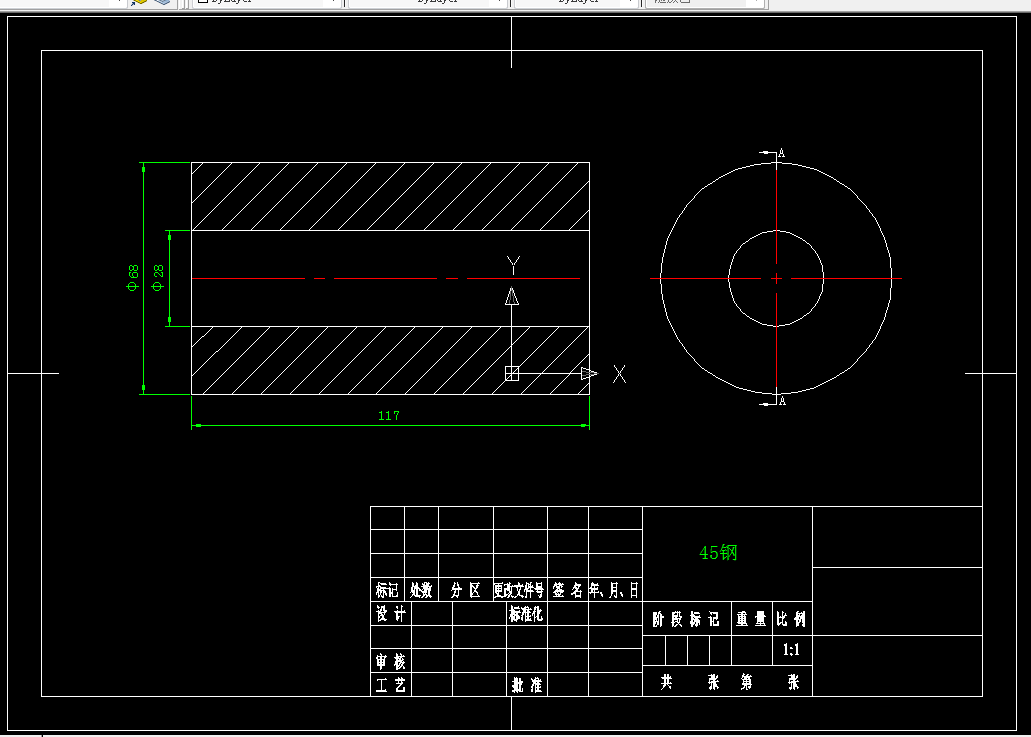Image resolution: width=1031 pixels, height=737 pixels.
Task: Click the UCS Y axis label
Action: click(514, 266)
